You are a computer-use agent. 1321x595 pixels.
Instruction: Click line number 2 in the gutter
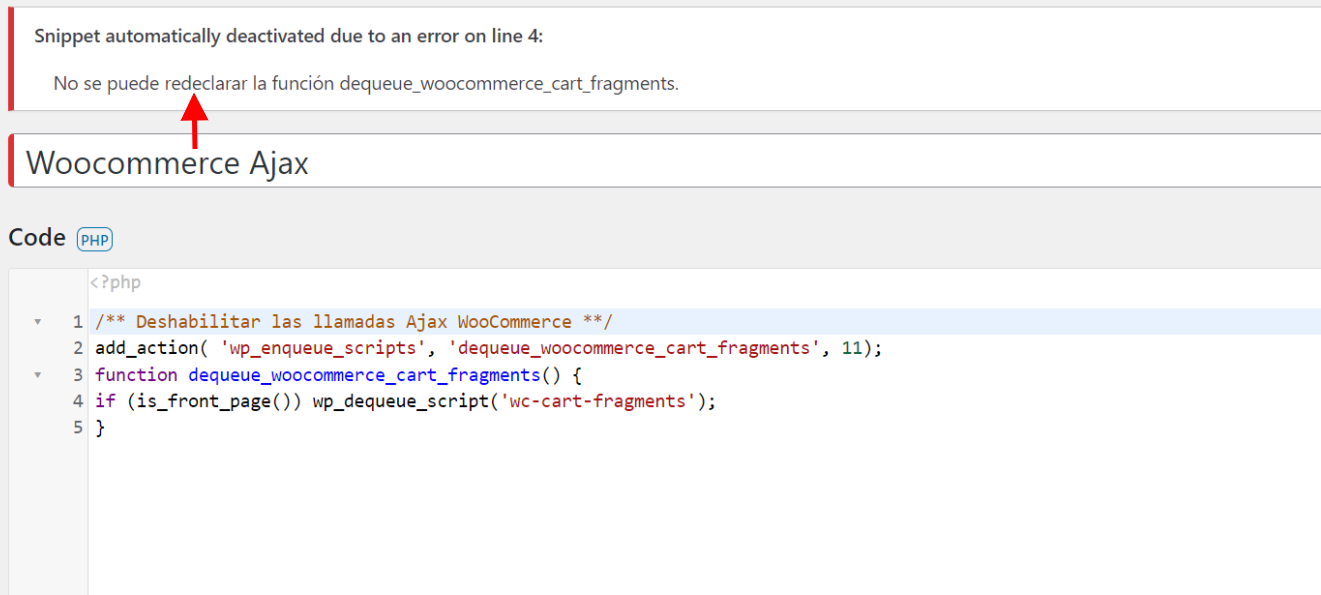78,349
